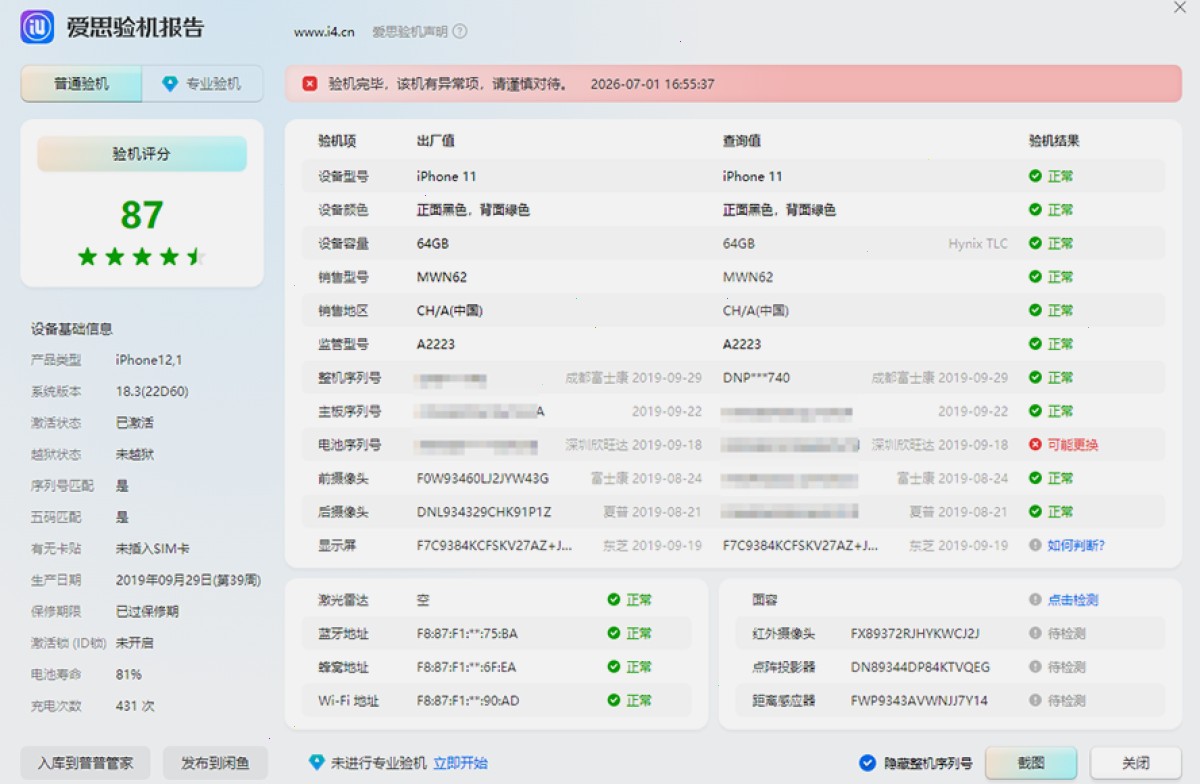This screenshot has height=784, width=1200.
Task: Open the 立即开始 professional check link
Action: point(461,763)
